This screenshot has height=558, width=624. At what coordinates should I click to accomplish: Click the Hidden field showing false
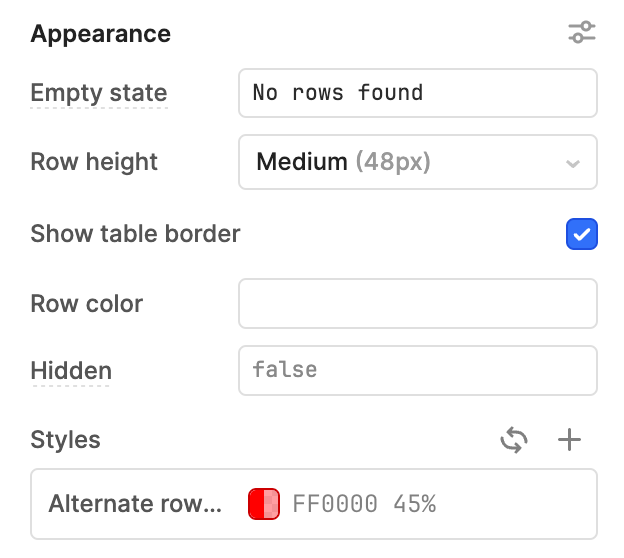[418, 371]
